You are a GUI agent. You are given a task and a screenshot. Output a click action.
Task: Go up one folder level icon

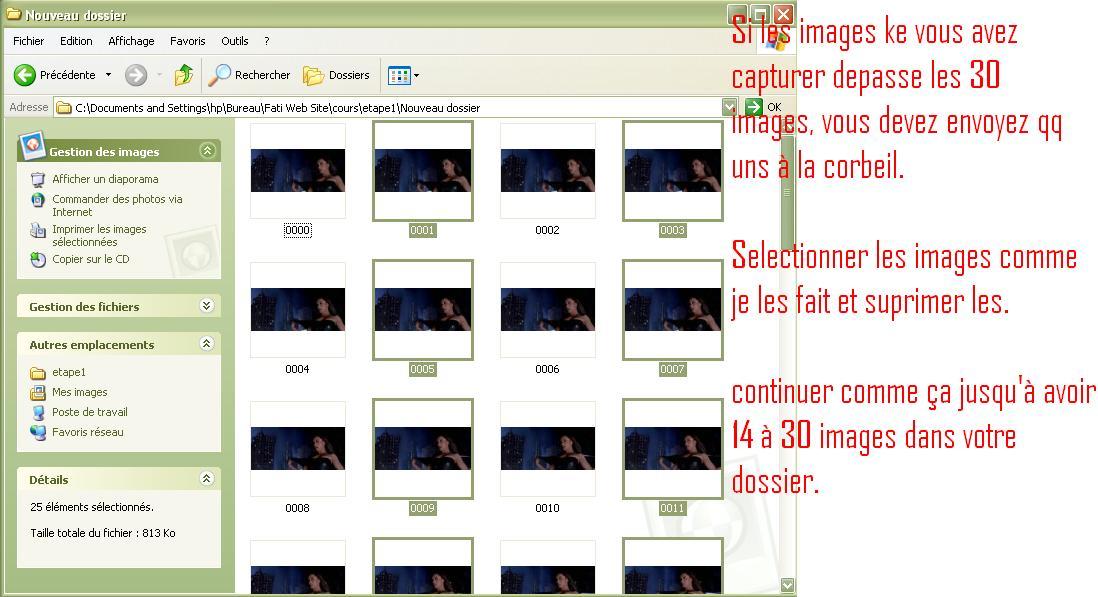(x=183, y=75)
